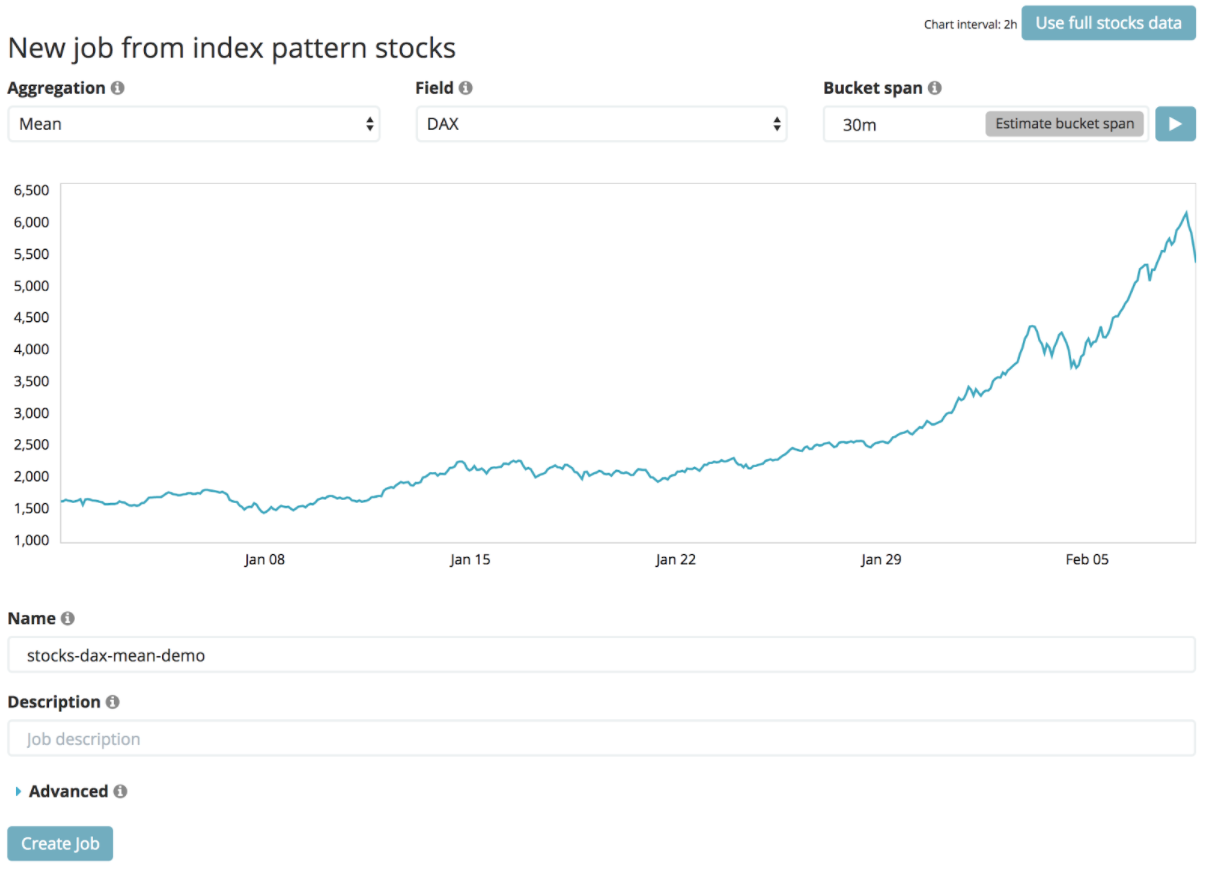Viewport: 1206px width, 870px height.
Task: Click the Jan 15 label on chart axis
Action: [470, 560]
